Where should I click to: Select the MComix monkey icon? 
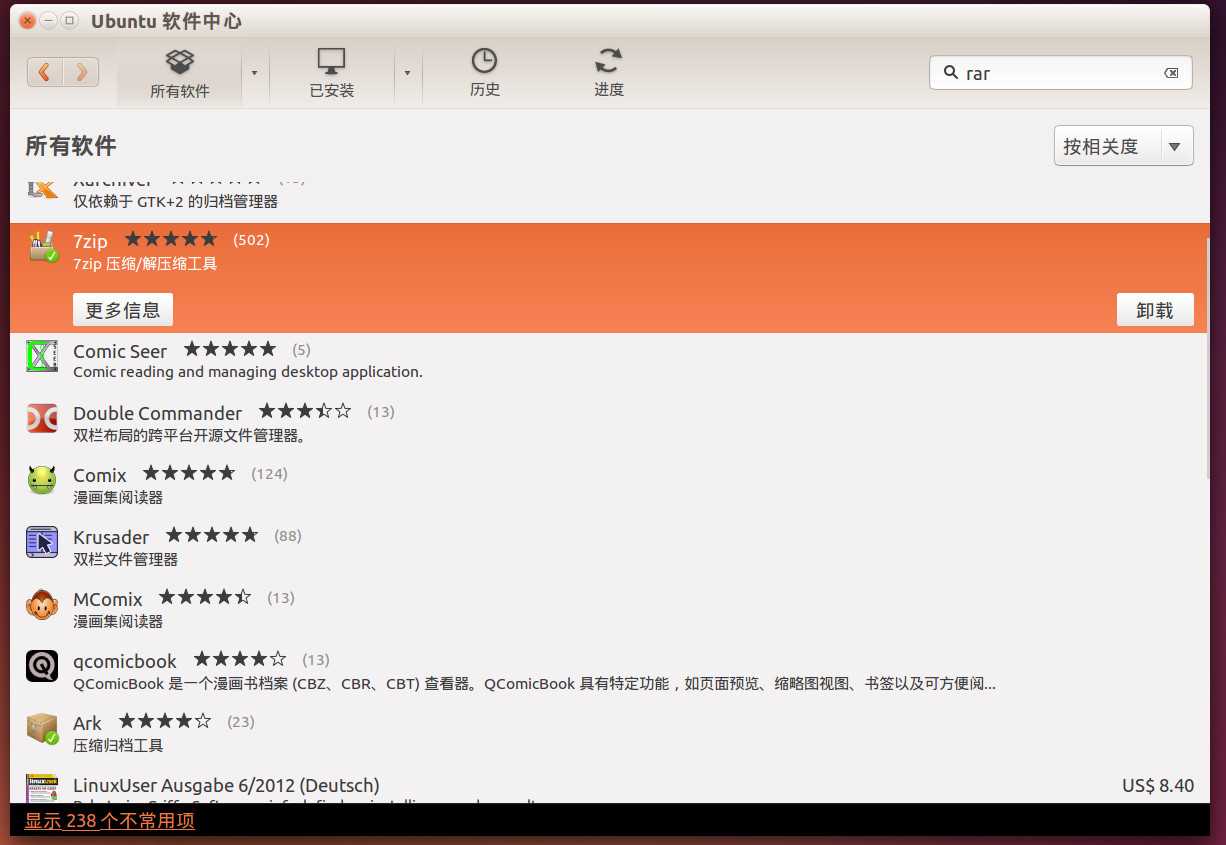tap(42, 604)
